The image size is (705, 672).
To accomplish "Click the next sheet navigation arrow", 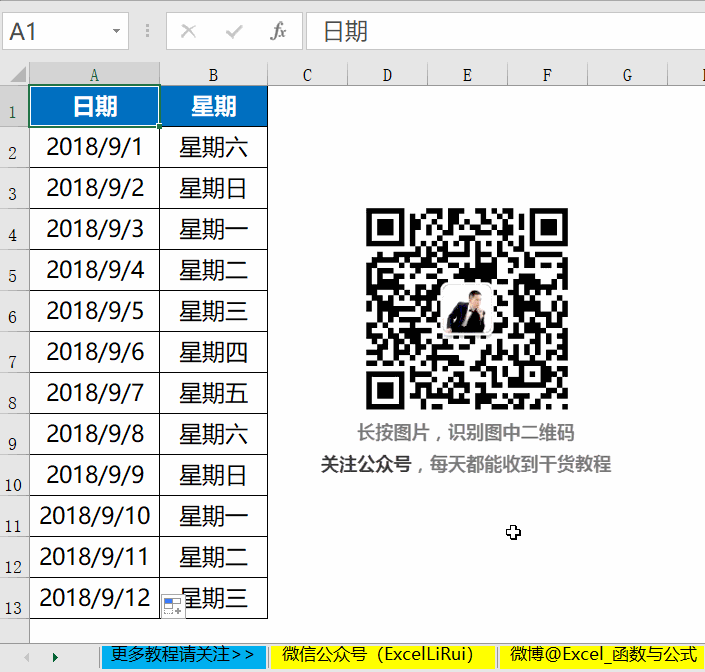I will (x=55, y=657).
